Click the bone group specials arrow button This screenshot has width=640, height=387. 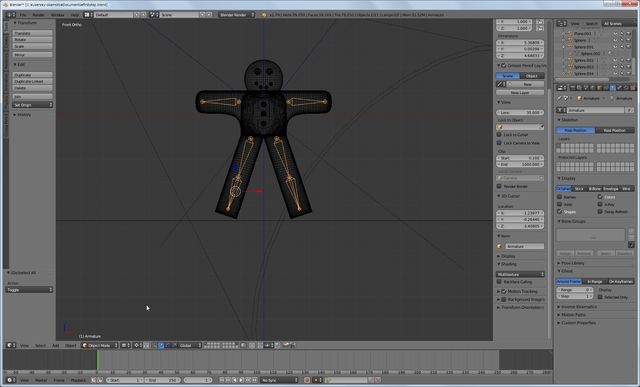pos(631,245)
